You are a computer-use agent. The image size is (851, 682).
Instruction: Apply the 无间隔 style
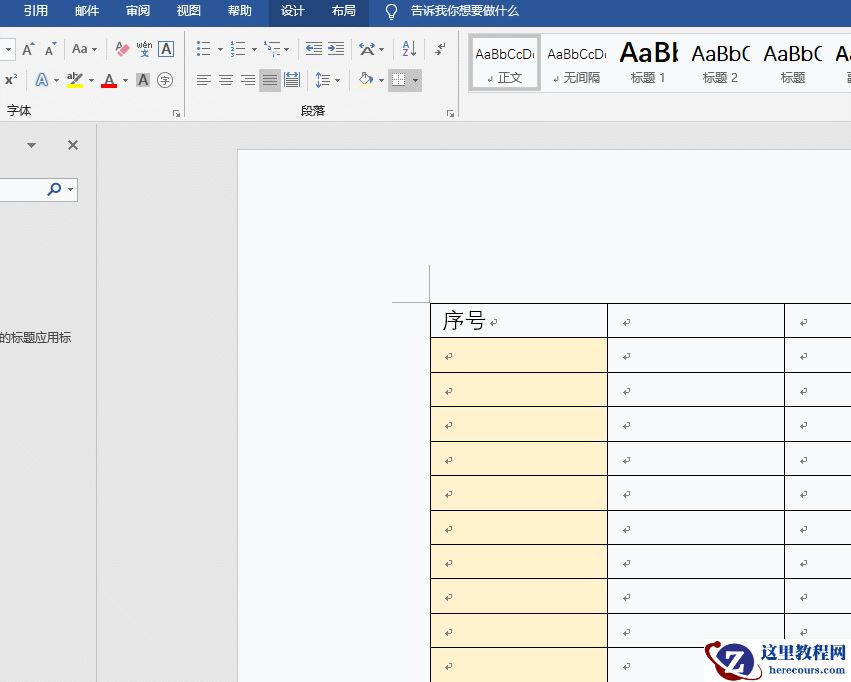pos(576,62)
